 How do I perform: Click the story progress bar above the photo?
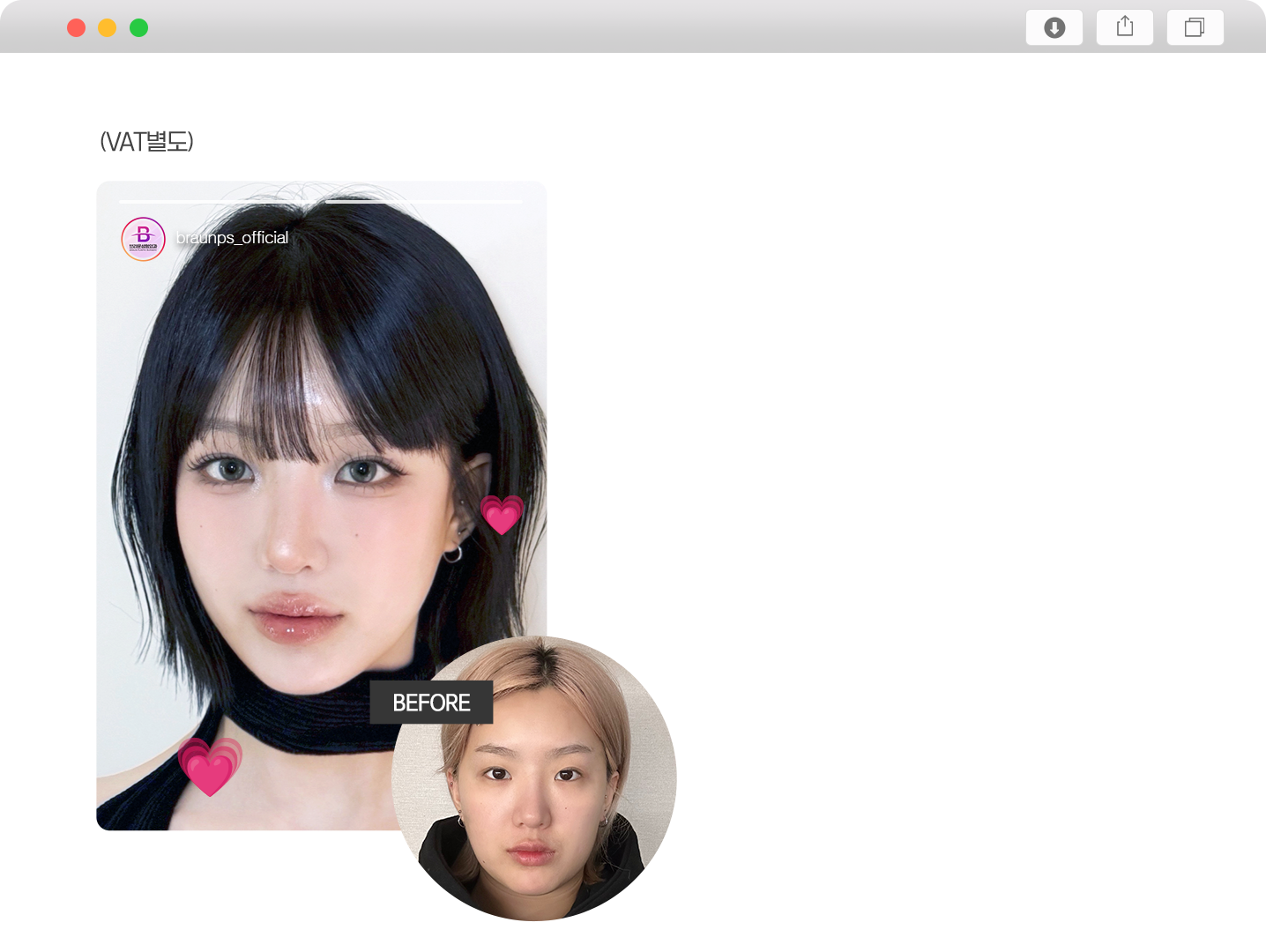point(322,202)
